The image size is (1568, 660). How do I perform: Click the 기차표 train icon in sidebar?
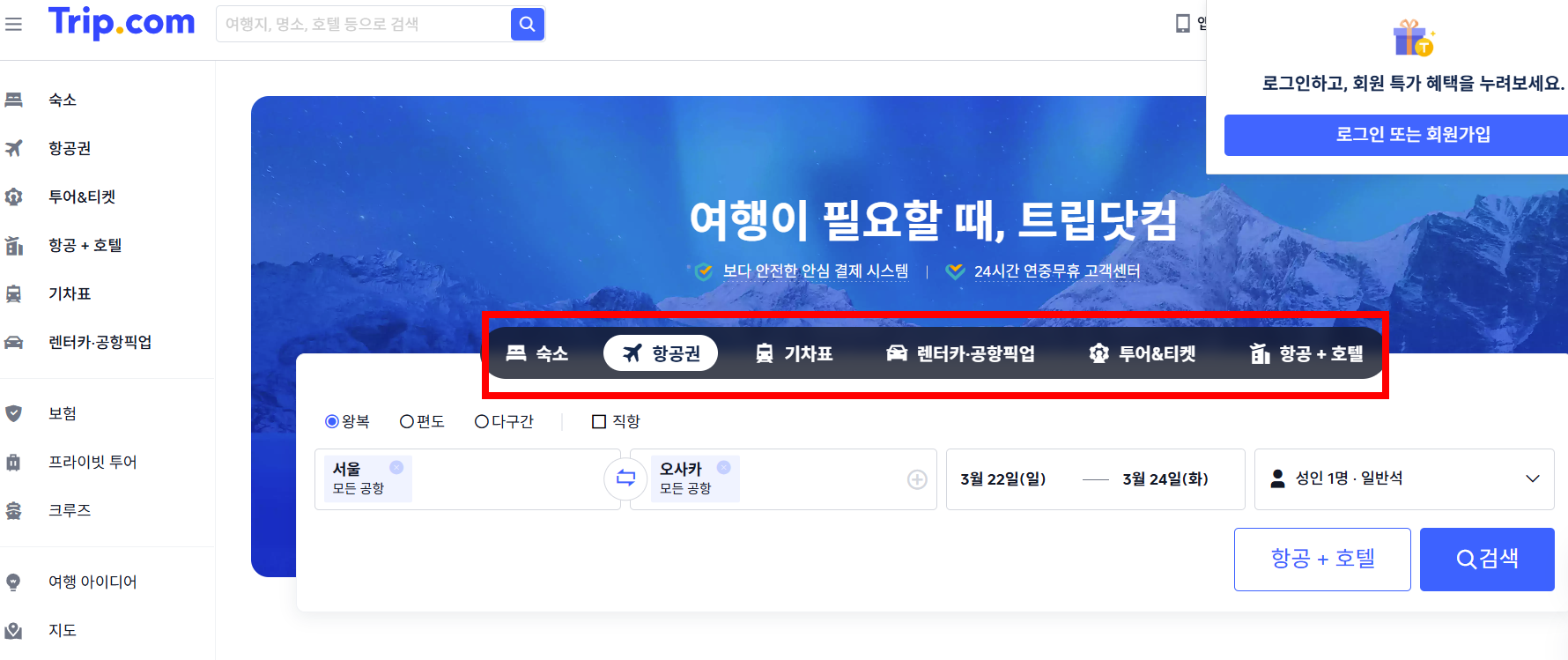pos(14,293)
